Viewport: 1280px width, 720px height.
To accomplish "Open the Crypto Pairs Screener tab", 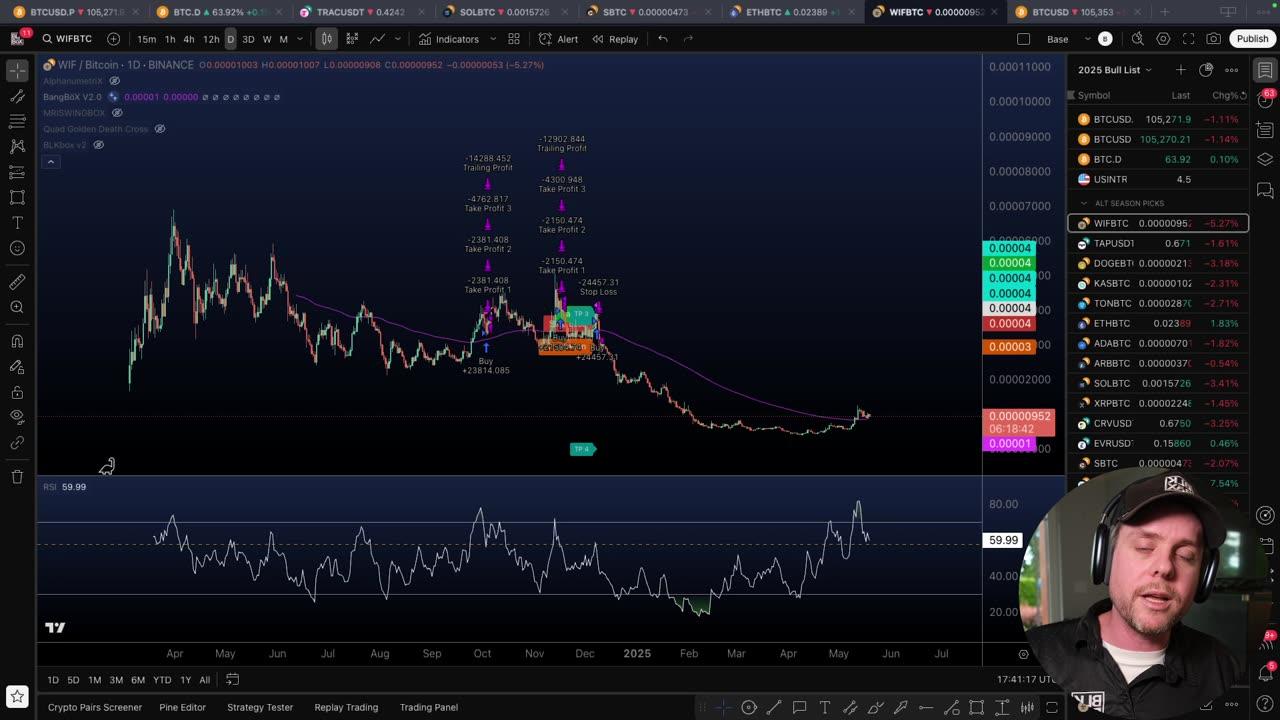I will coord(95,707).
